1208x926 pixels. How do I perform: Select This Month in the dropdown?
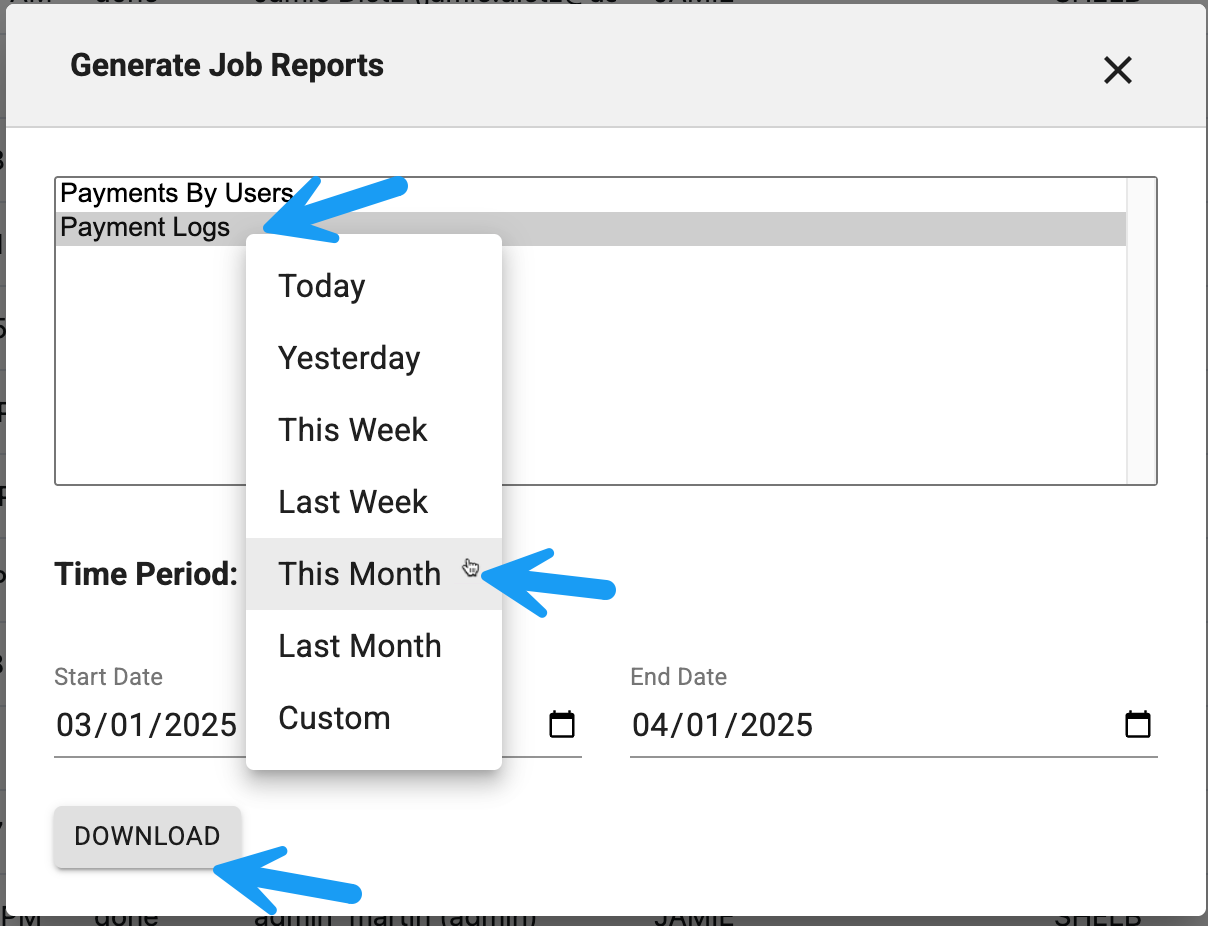[359, 574]
